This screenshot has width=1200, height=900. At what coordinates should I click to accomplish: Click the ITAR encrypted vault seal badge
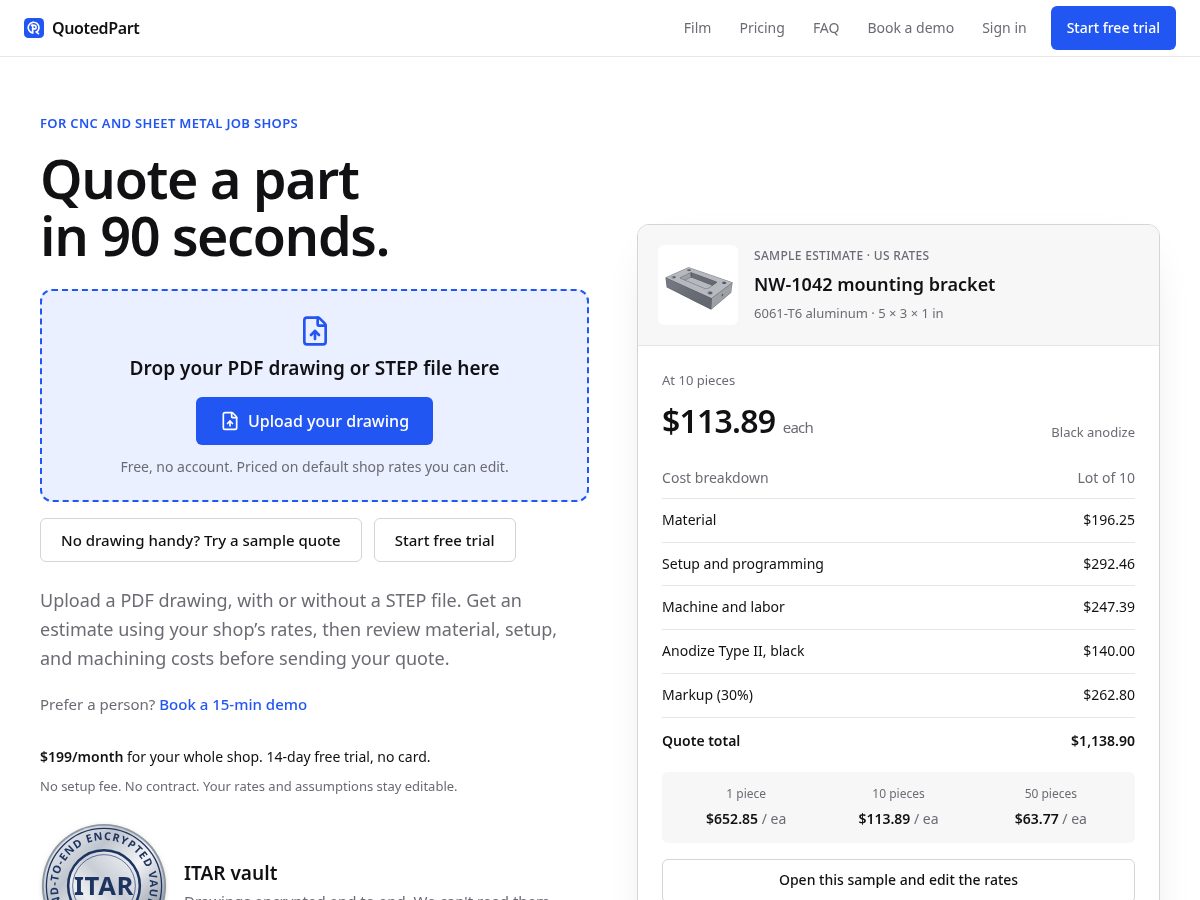coord(103,862)
